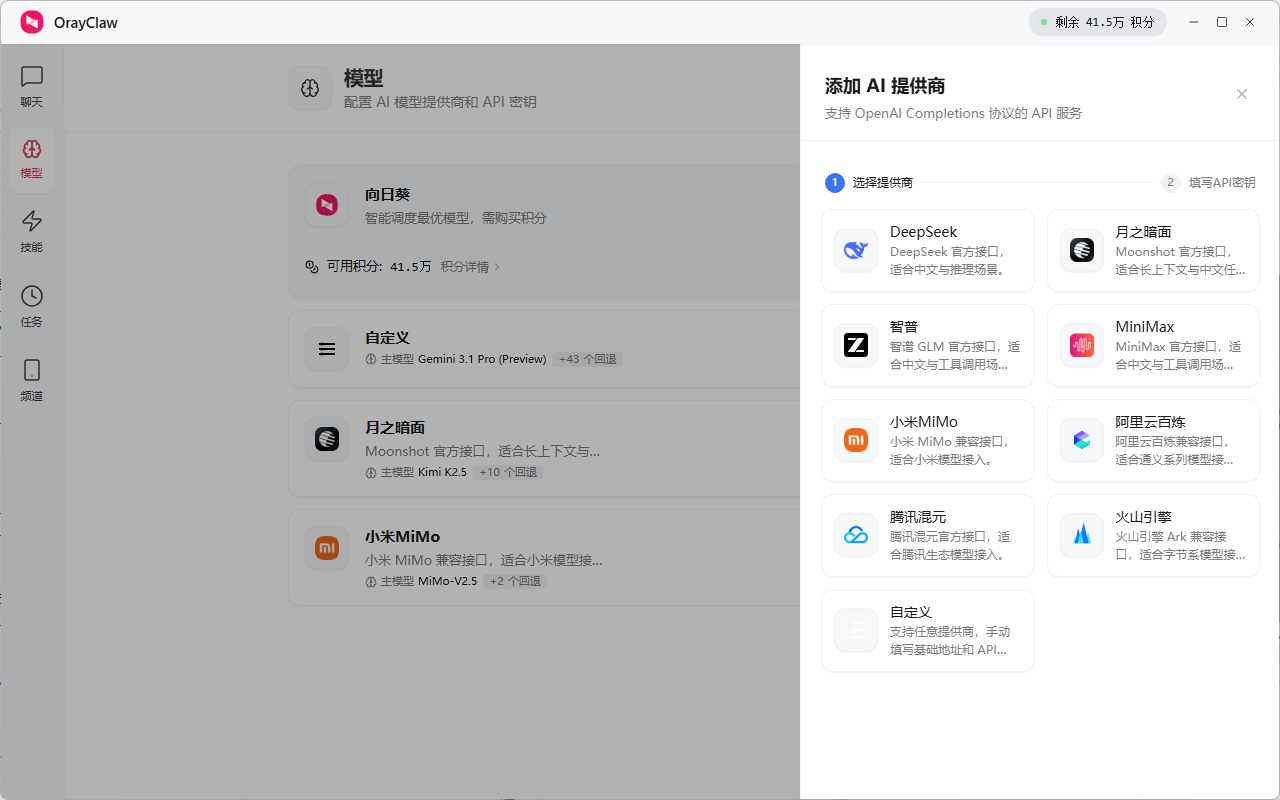The image size is (1280, 800).
Task: Open the 频道 phone sidebar icon
Action: [32, 370]
